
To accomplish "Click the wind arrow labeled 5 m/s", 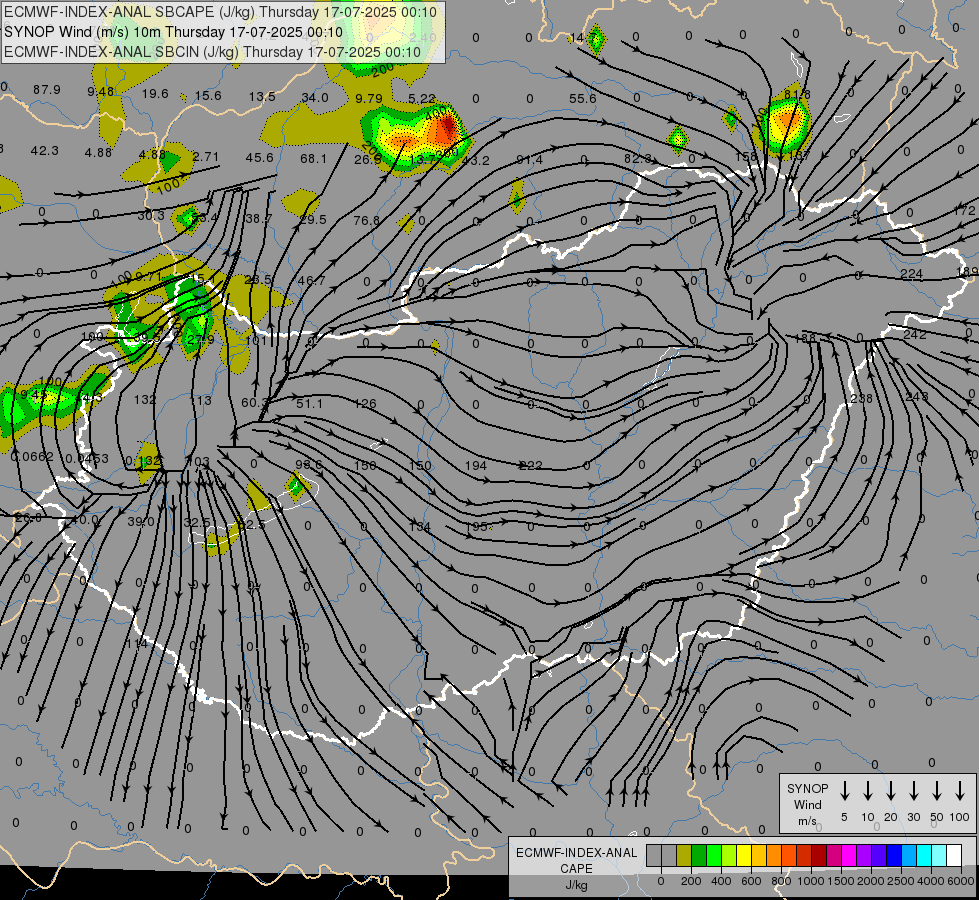I will [x=845, y=791].
